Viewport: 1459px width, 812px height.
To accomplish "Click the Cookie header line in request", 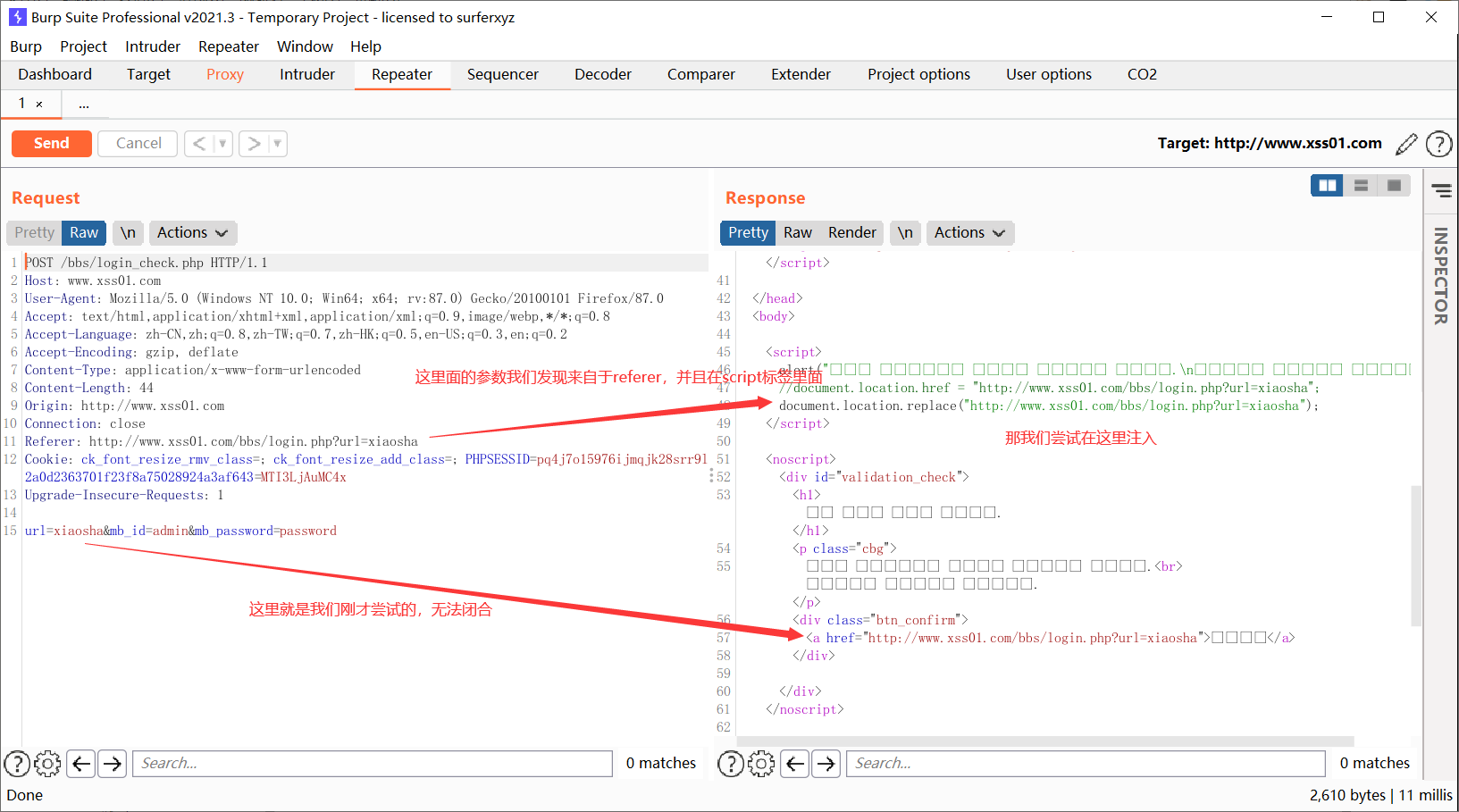I will click(x=365, y=468).
